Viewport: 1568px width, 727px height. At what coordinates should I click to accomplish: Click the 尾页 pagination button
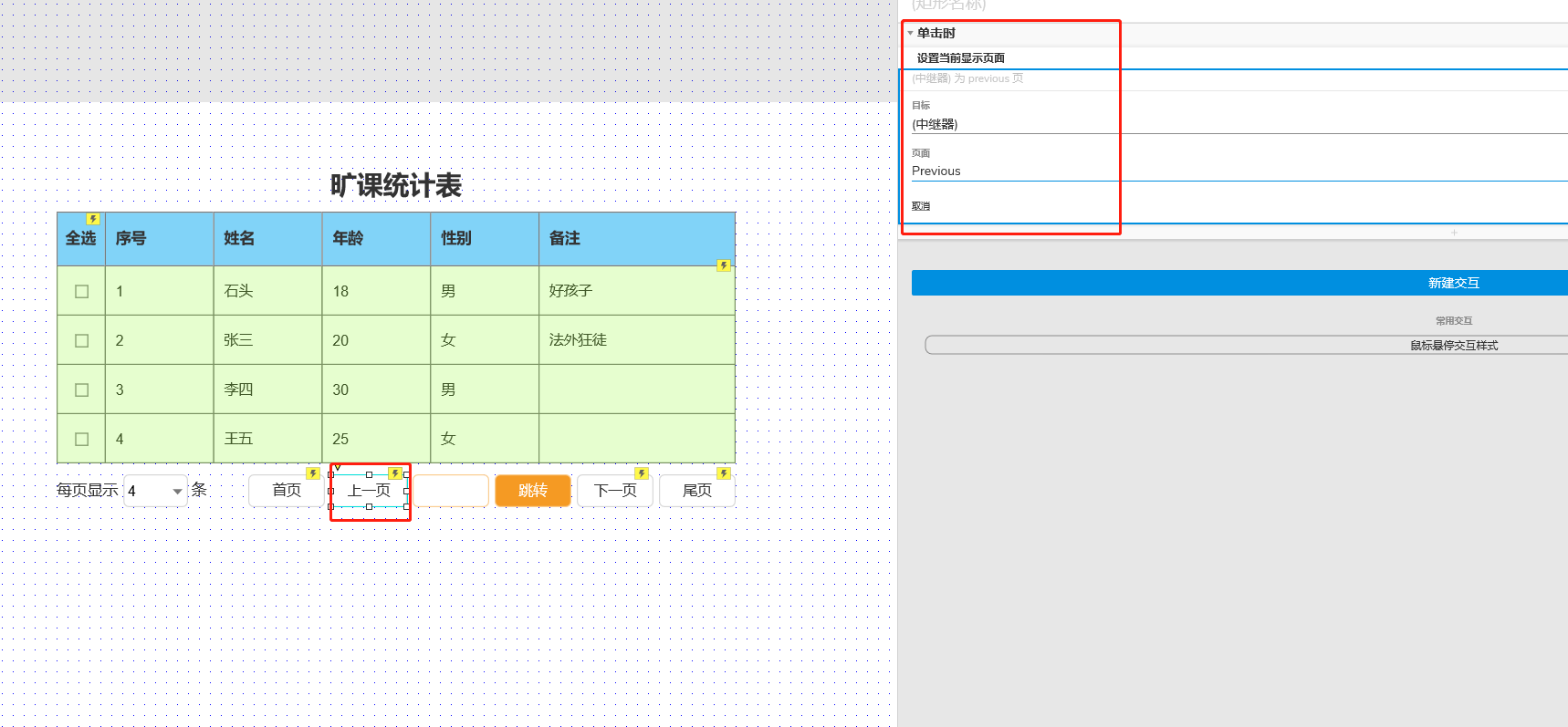point(697,491)
